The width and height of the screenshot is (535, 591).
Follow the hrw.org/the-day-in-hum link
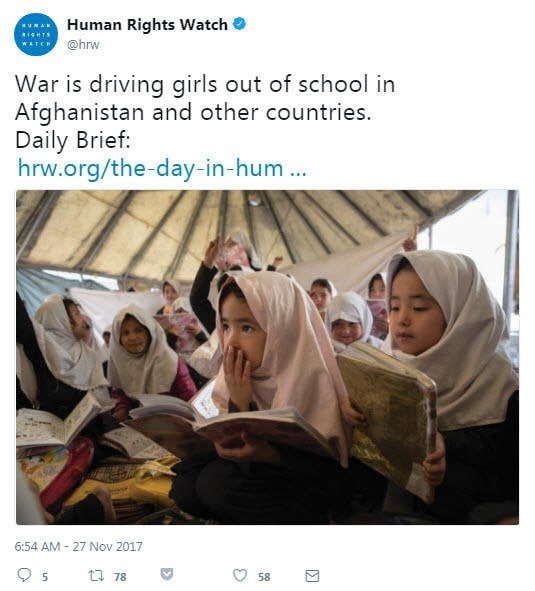pos(162,168)
